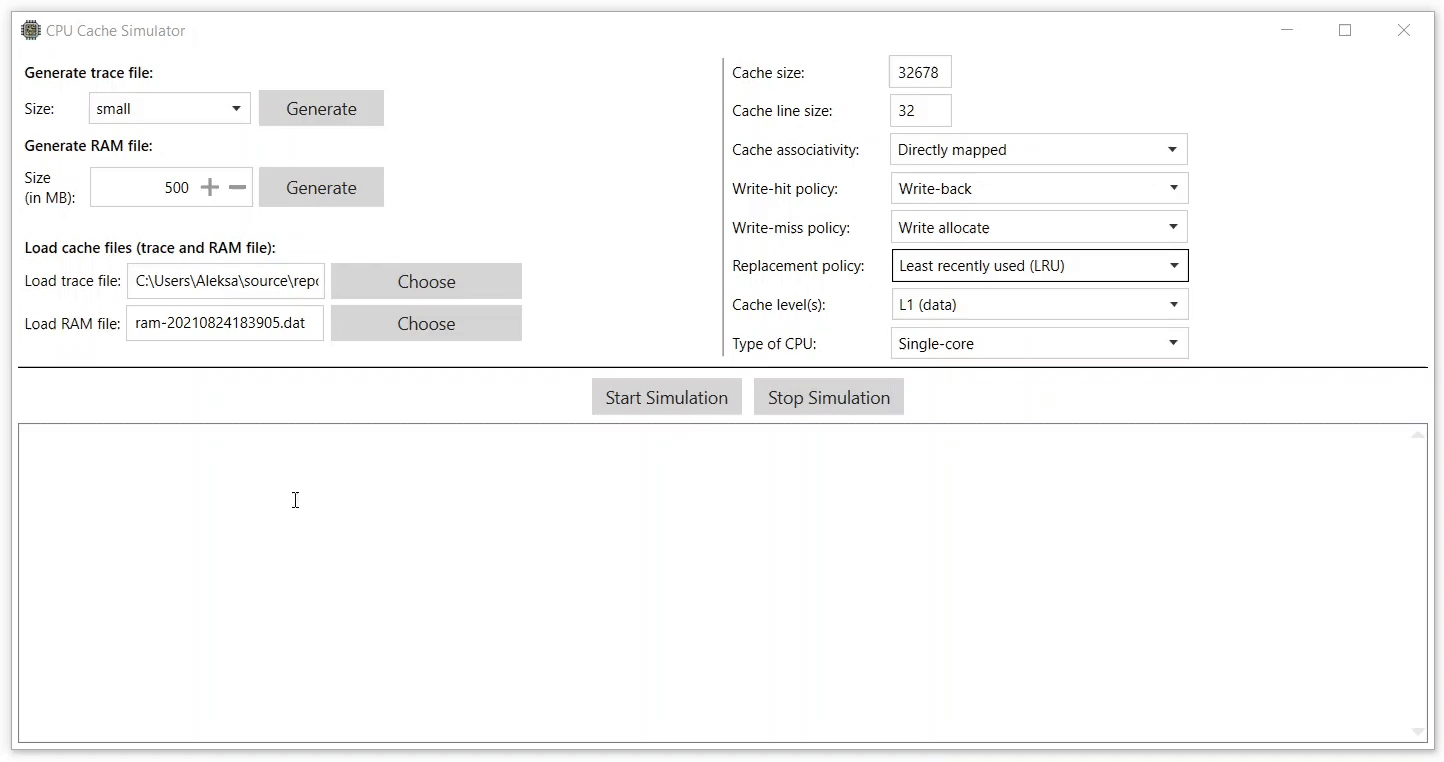
Task: Expand the Replacement policy dropdown
Action: point(1039,265)
